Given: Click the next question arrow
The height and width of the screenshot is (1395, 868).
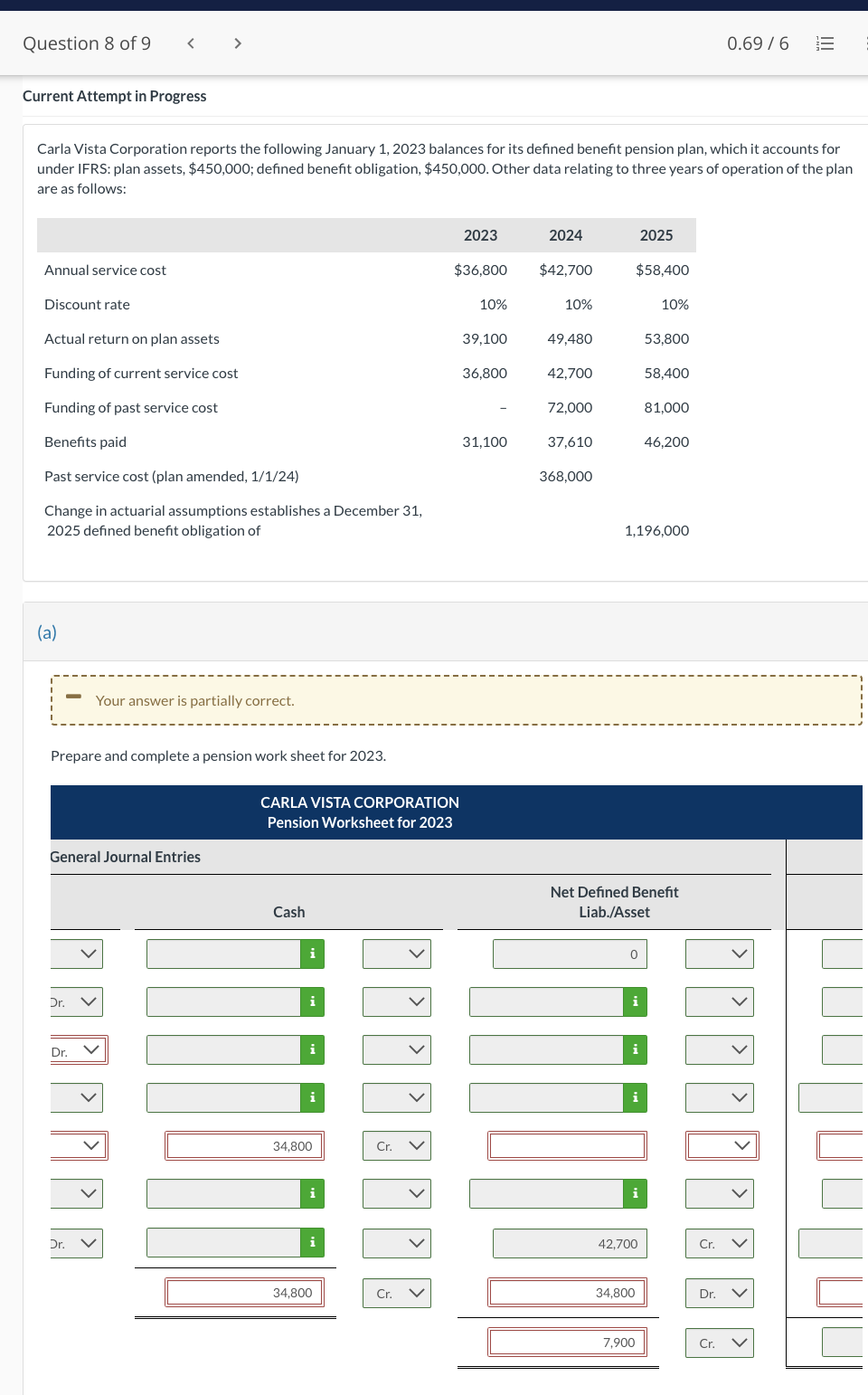Looking at the screenshot, I should click(x=236, y=43).
